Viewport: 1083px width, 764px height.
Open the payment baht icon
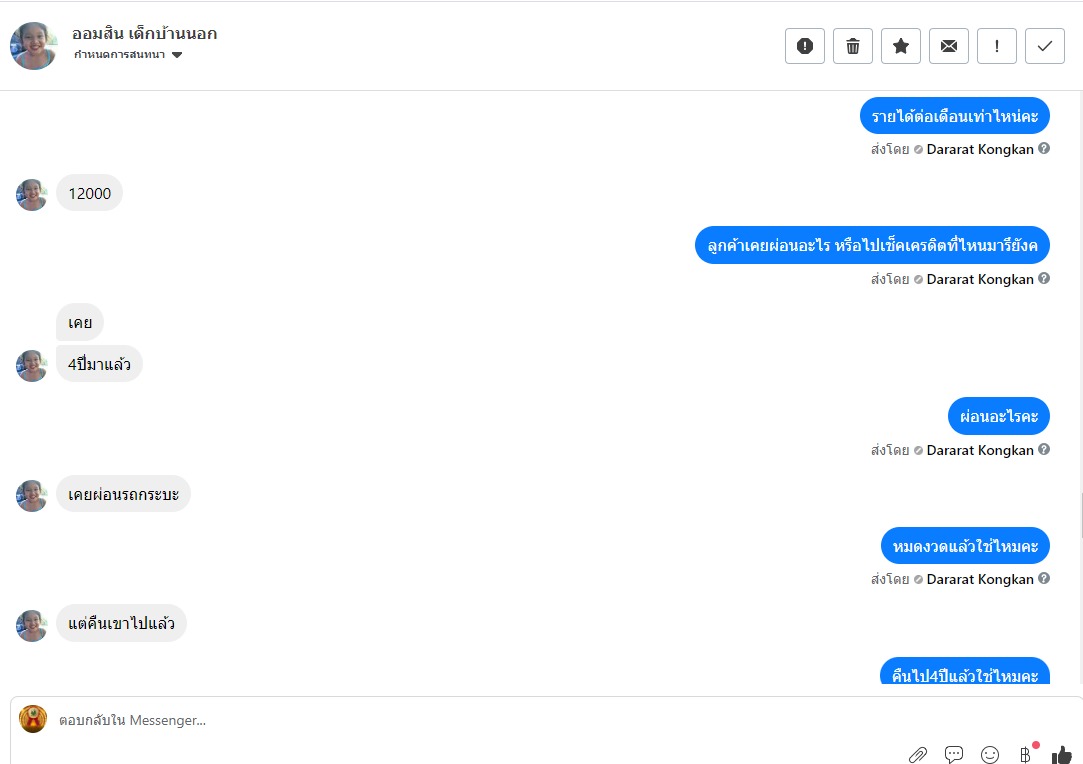pos(1026,754)
